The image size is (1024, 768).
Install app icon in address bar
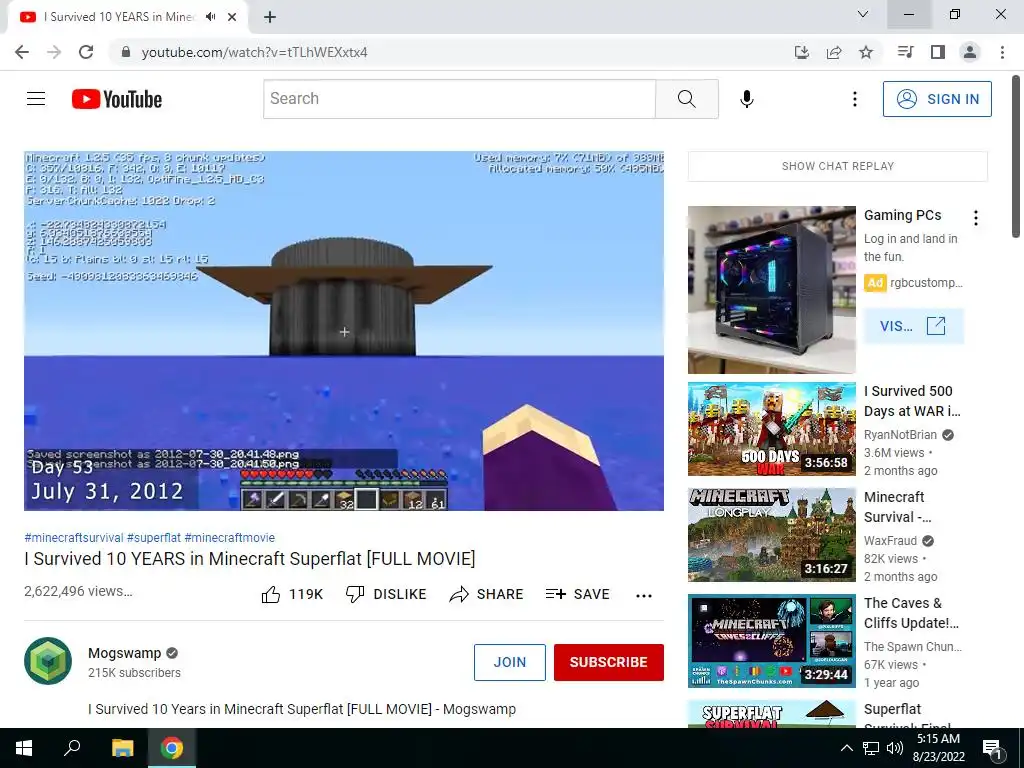pos(801,52)
